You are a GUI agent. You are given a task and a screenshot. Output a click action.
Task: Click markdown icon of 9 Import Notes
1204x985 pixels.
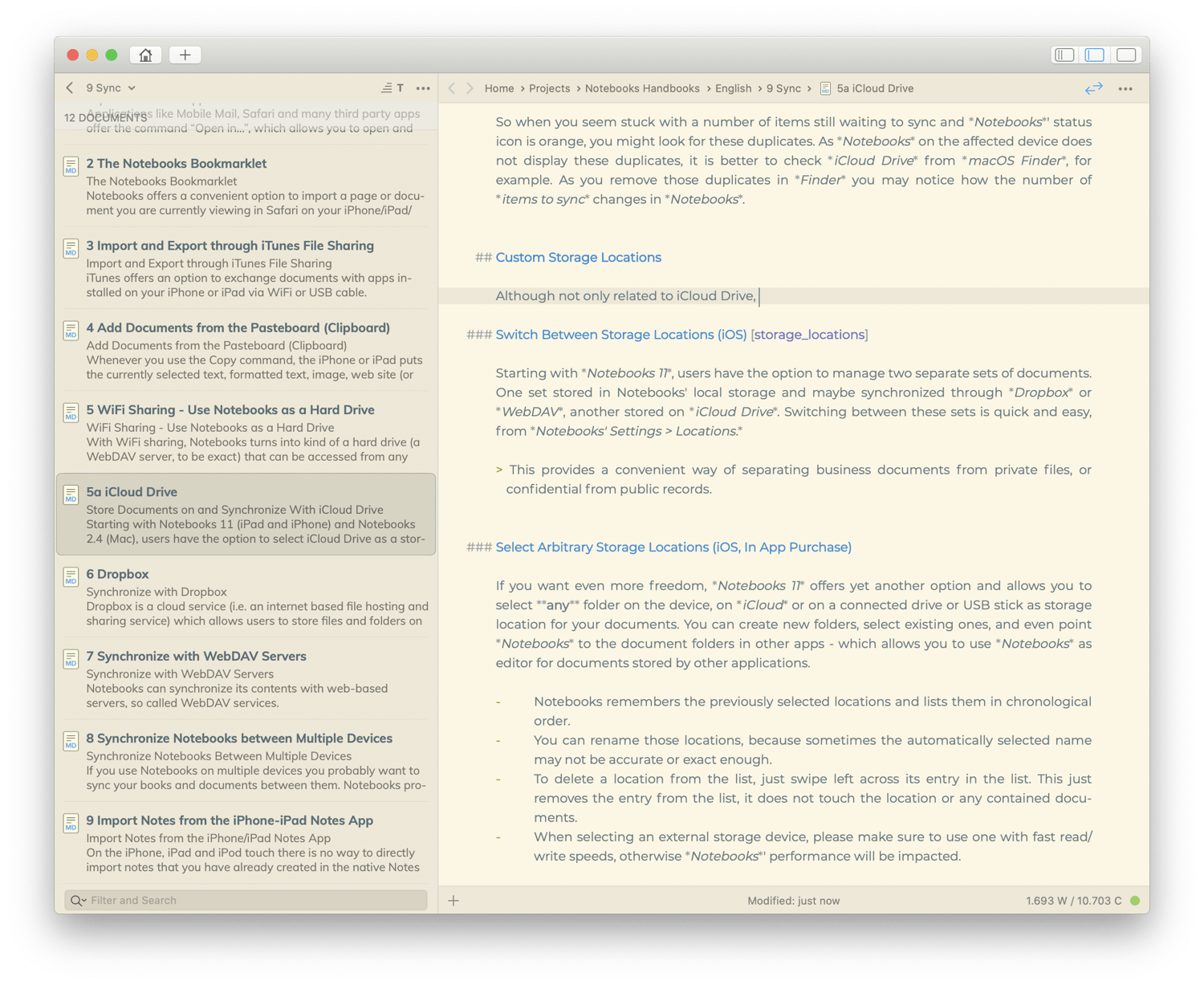[71, 823]
